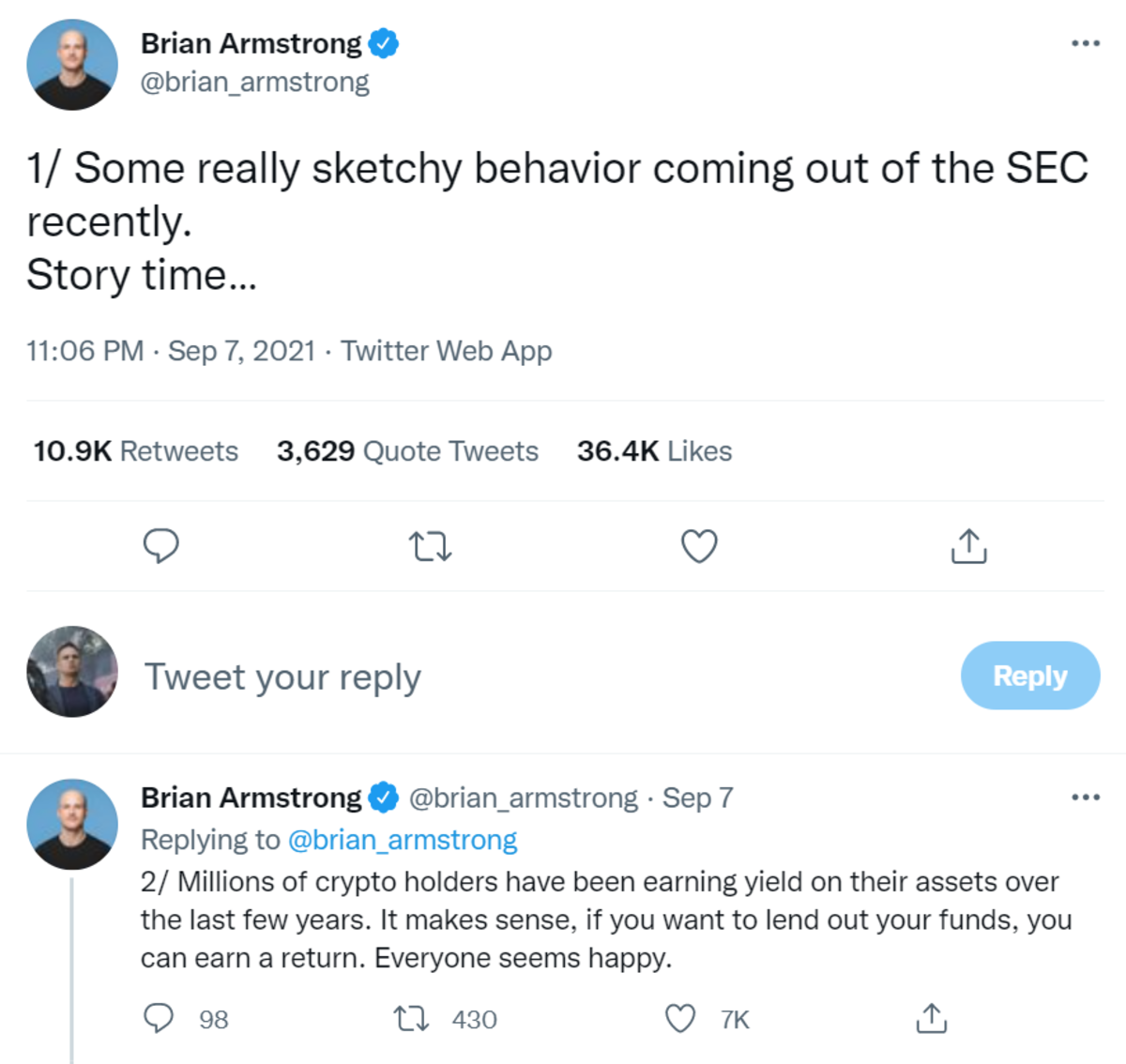Image resolution: width=1126 pixels, height=1064 pixels.
Task: Share the 2/ reply tweet
Action: click(931, 1018)
